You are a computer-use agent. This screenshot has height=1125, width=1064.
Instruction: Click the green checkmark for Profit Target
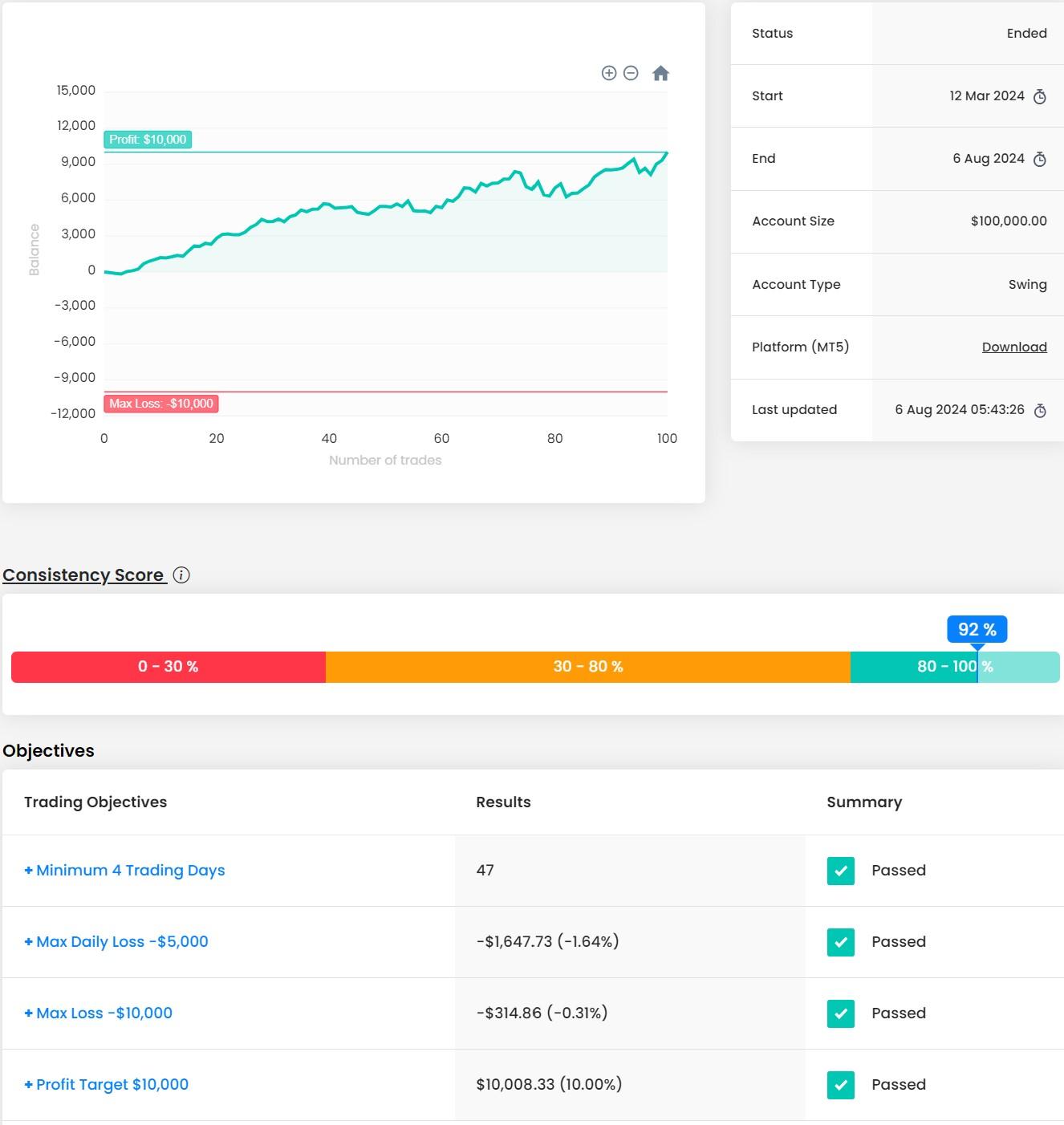pos(839,1084)
